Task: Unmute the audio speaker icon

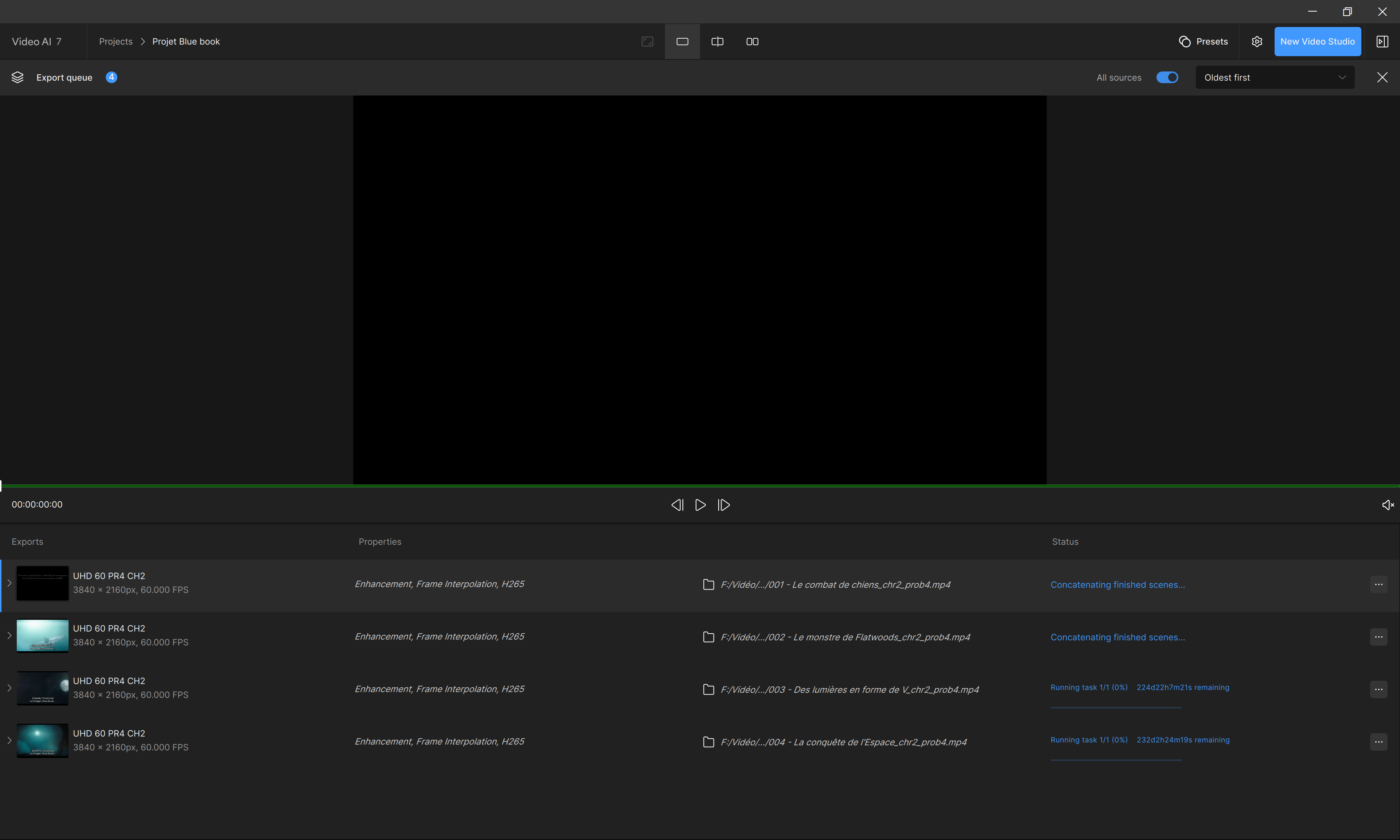Action: pos(1388,505)
